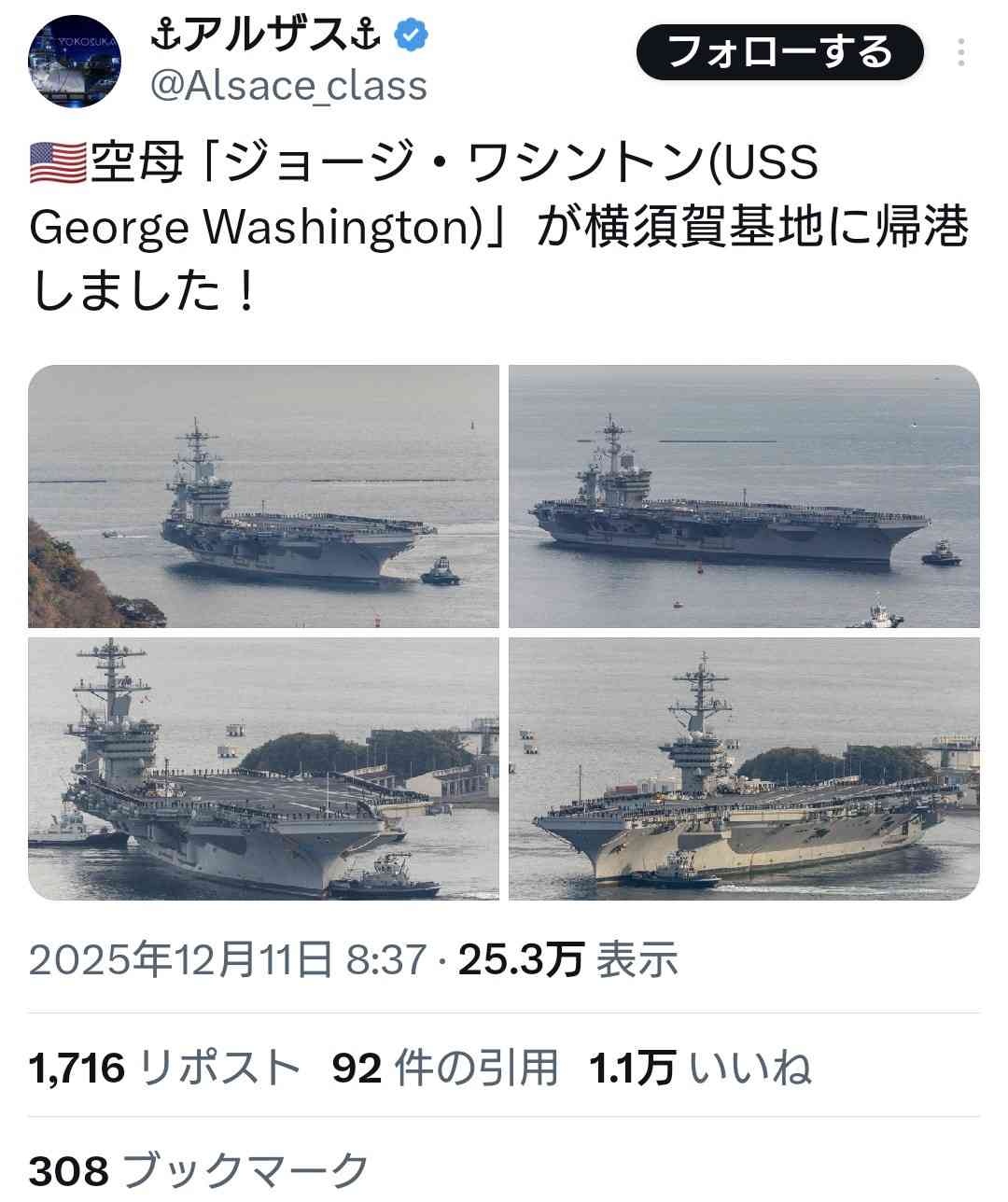Tap the left anchor emoji in the name

click(165, 36)
